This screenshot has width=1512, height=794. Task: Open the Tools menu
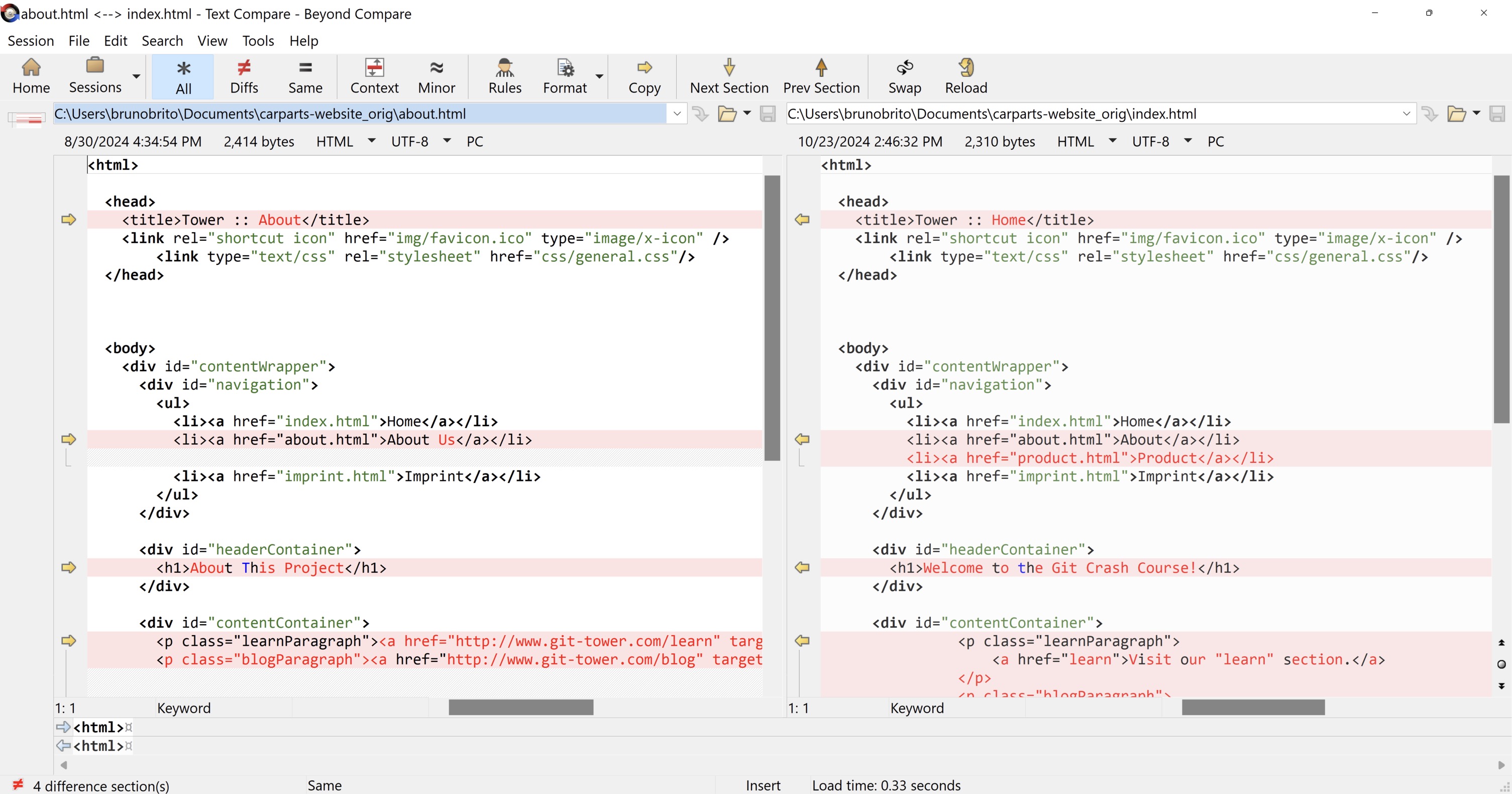[257, 41]
